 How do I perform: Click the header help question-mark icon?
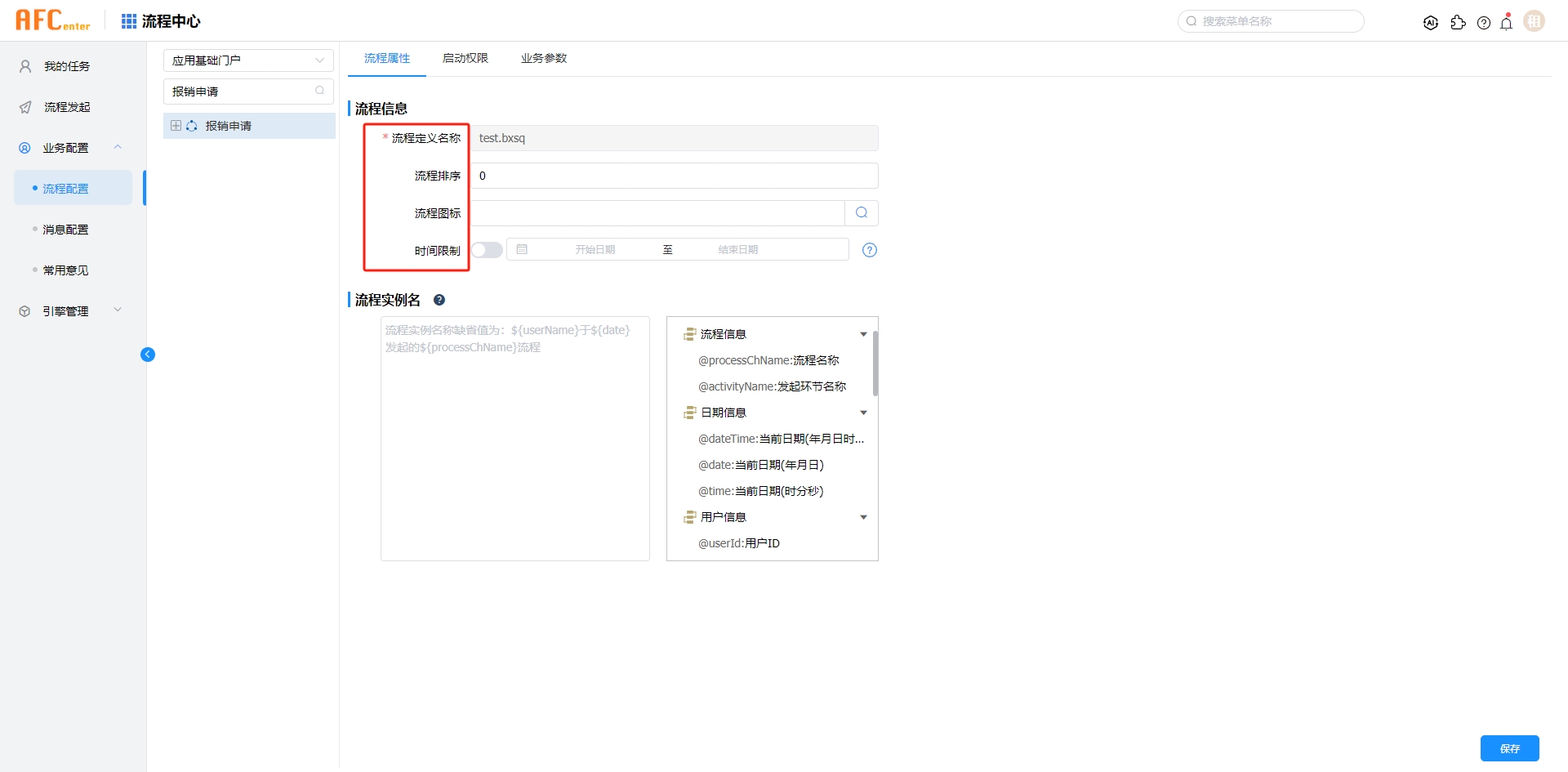pyautogui.click(x=1484, y=23)
